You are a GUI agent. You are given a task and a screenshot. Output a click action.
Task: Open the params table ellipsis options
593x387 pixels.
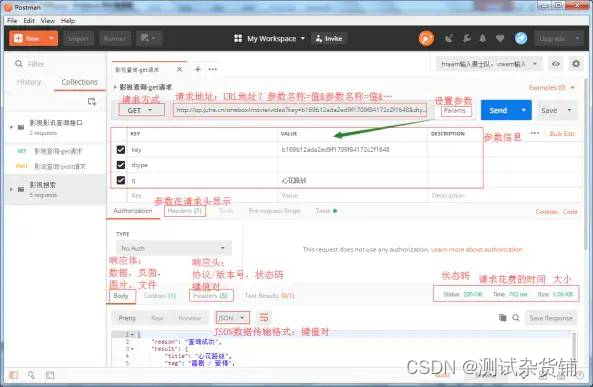(x=534, y=133)
